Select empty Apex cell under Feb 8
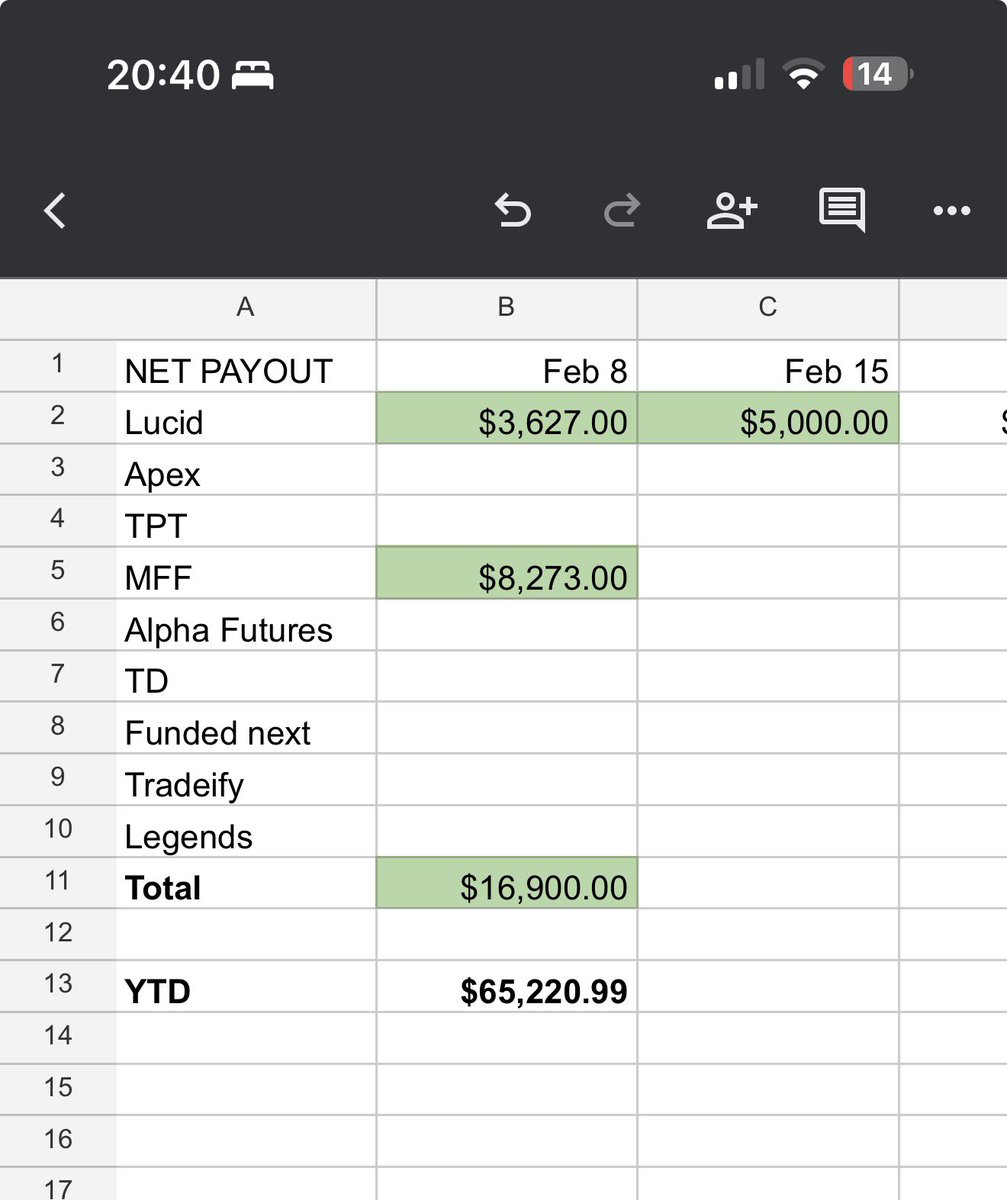Viewport: 1007px width, 1200px height. (x=507, y=470)
